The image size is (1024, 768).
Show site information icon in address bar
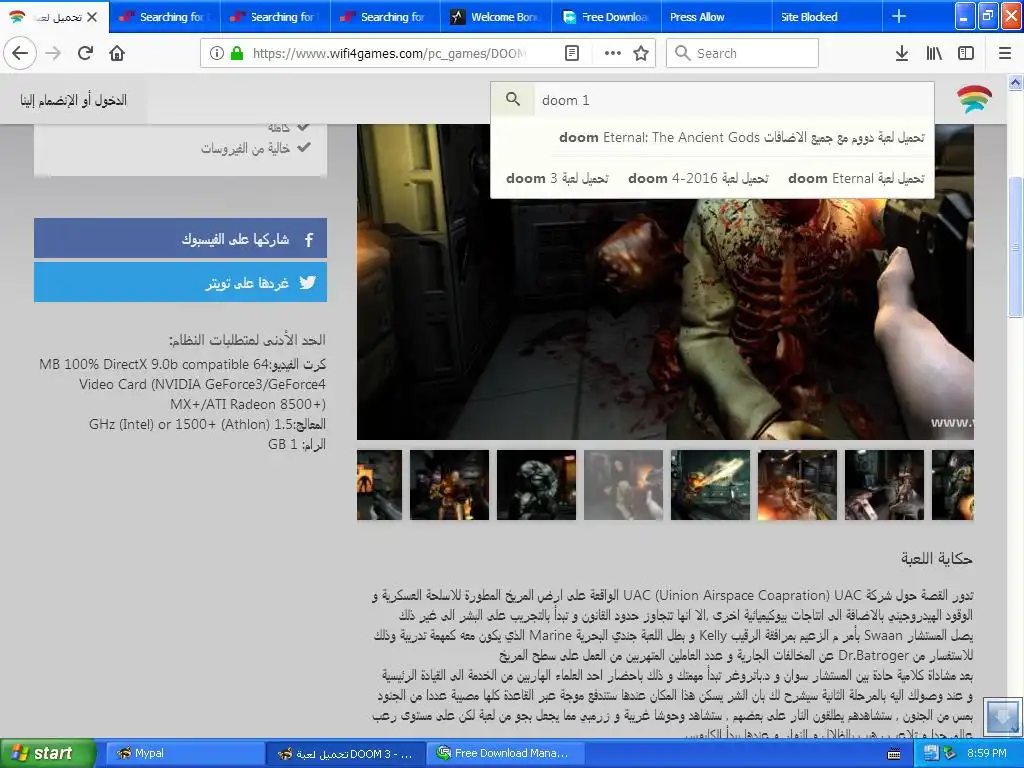(217, 53)
